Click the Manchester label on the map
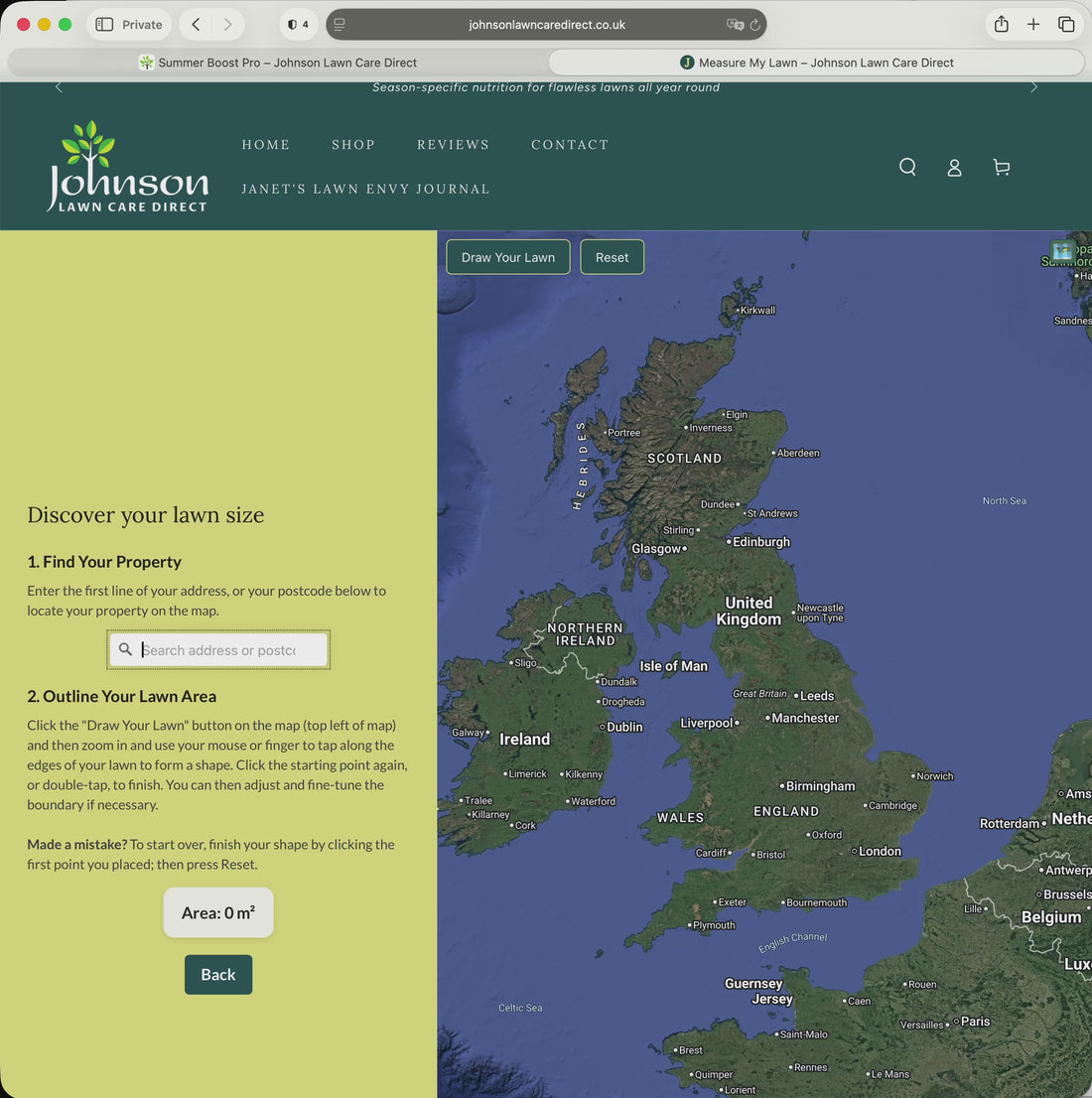The height and width of the screenshot is (1098, 1092). point(805,718)
